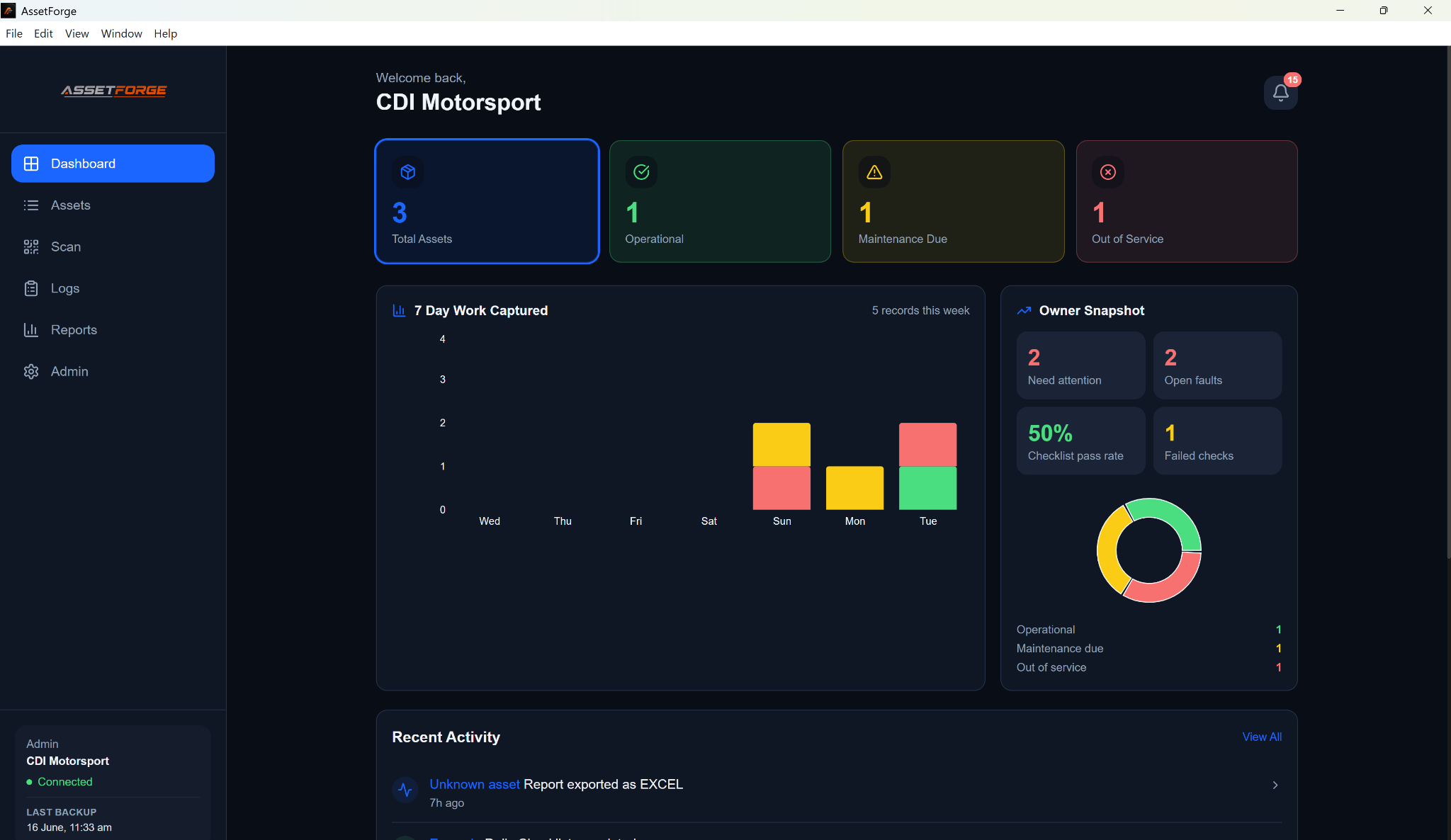
Task: Open the Checklist pass rate tile
Action: [x=1080, y=441]
